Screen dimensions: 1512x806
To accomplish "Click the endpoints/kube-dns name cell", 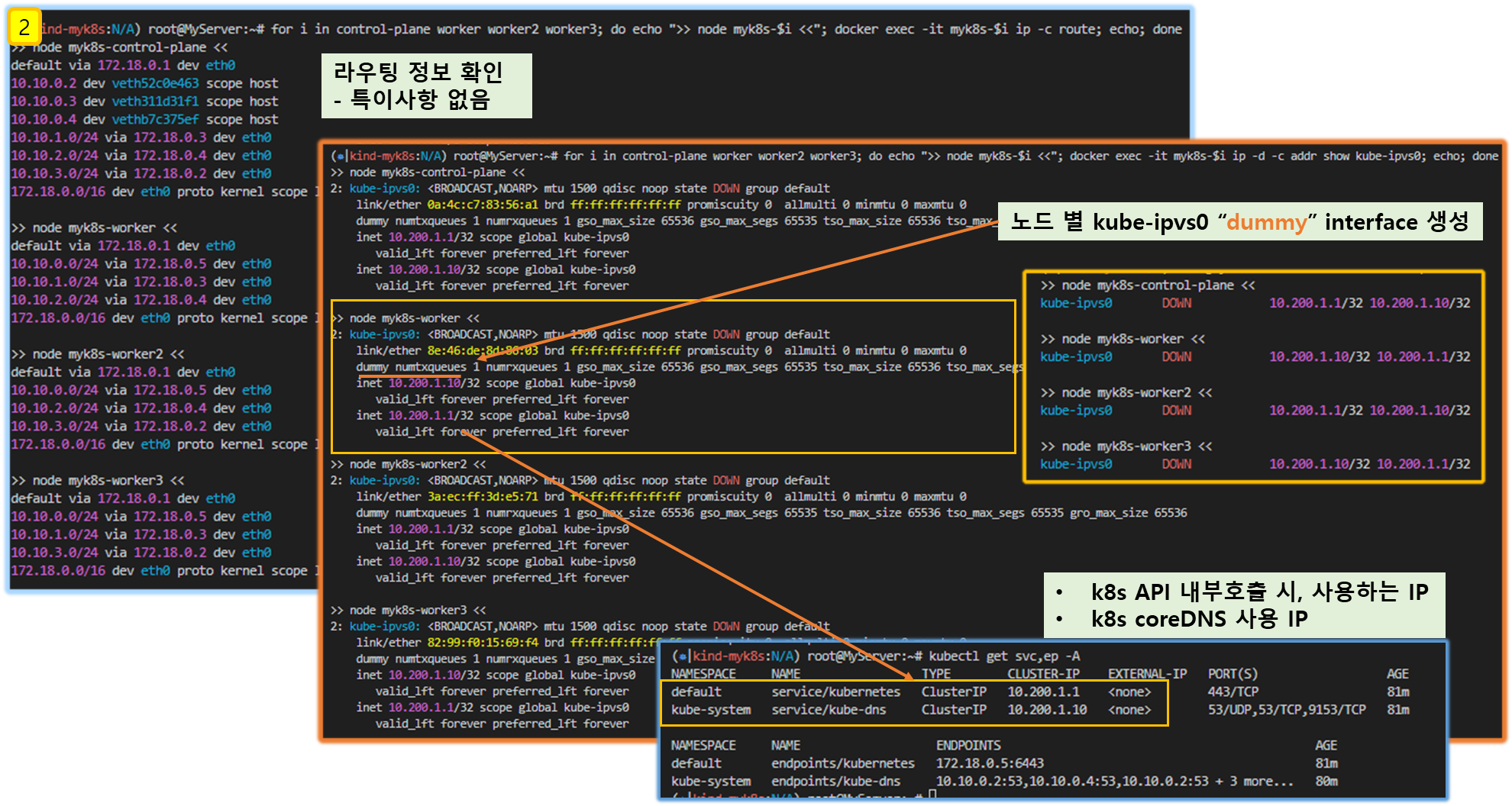I will point(835,782).
